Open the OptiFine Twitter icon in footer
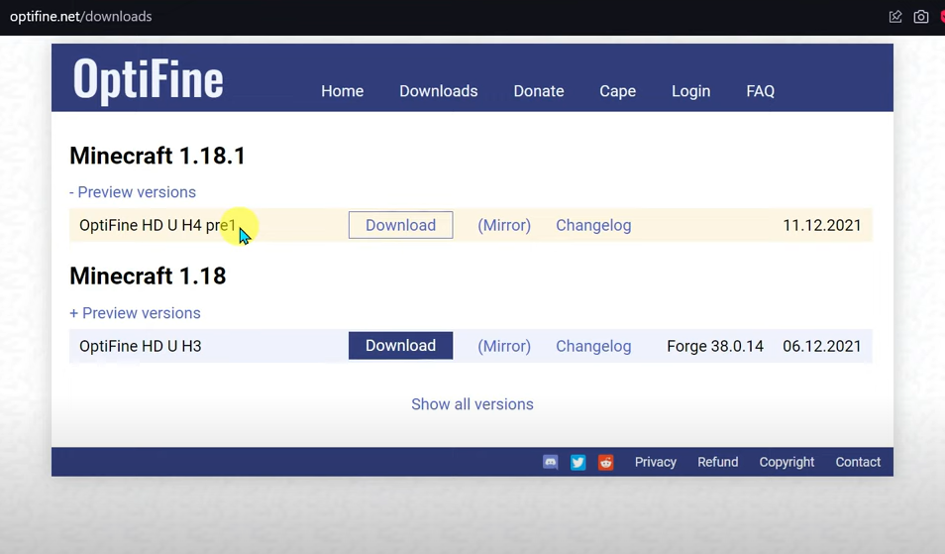The height and width of the screenshot is (554, 945). tap(578, 462)
